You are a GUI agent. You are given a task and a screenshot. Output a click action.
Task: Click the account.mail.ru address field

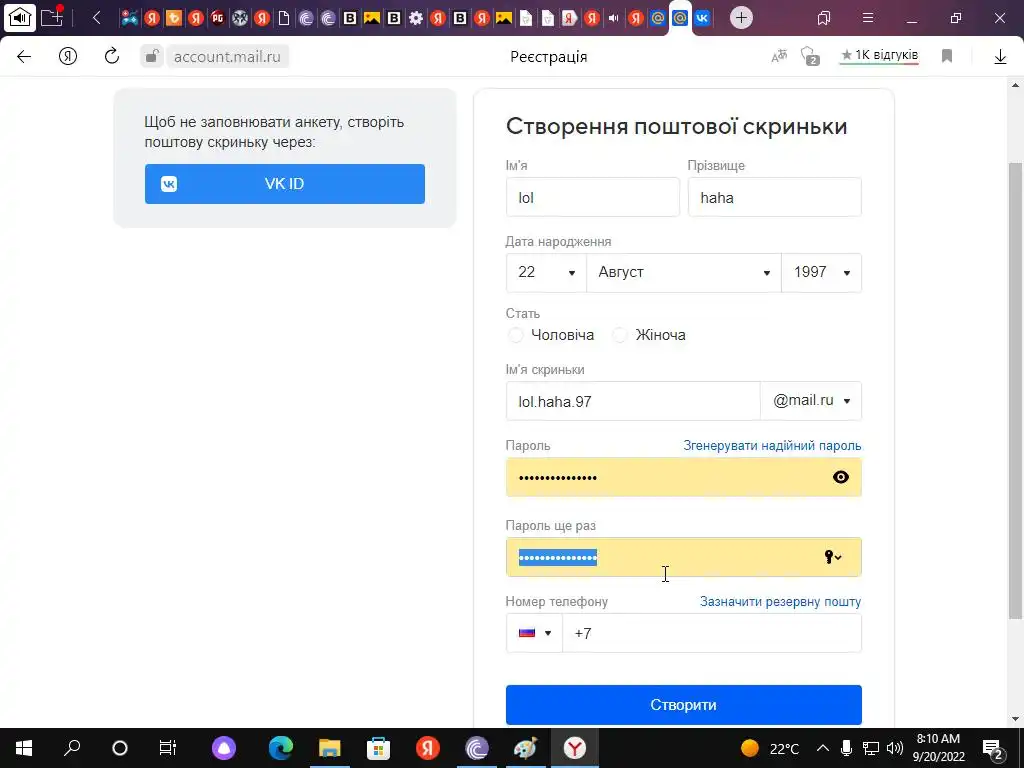tap(227, 57)
